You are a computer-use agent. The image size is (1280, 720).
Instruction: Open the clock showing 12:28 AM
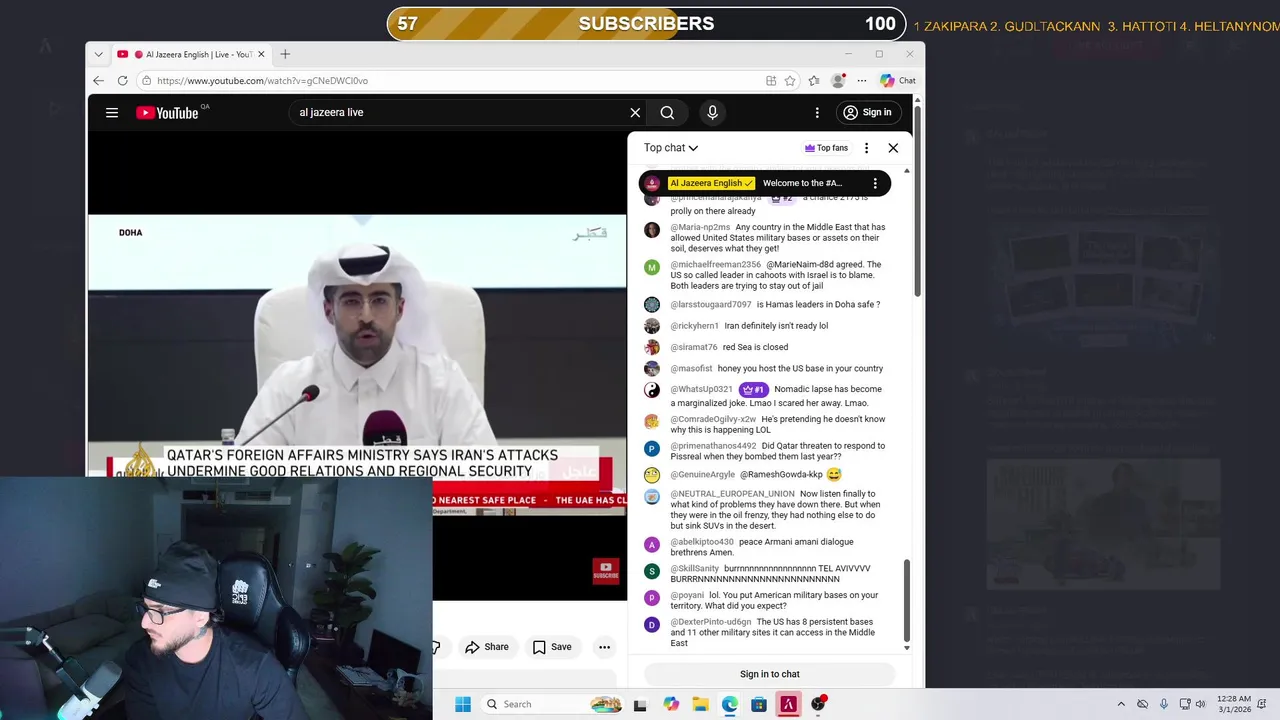click(1234, 704)
